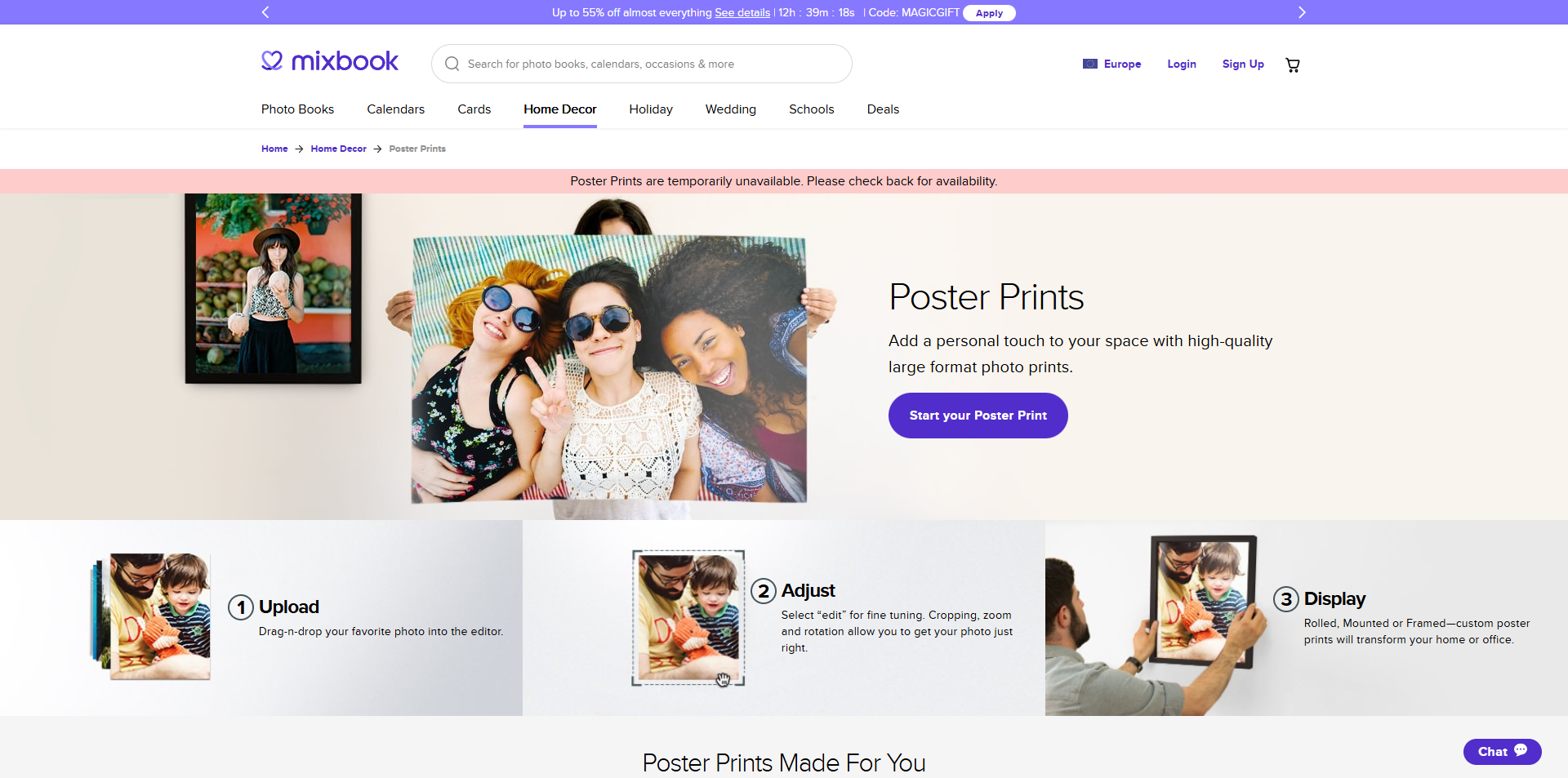Click the right arrow on promo banner
Image resolution: width=1568 pixels, height=778 pixels.
pyautogui.click(x=1302, y=12)
